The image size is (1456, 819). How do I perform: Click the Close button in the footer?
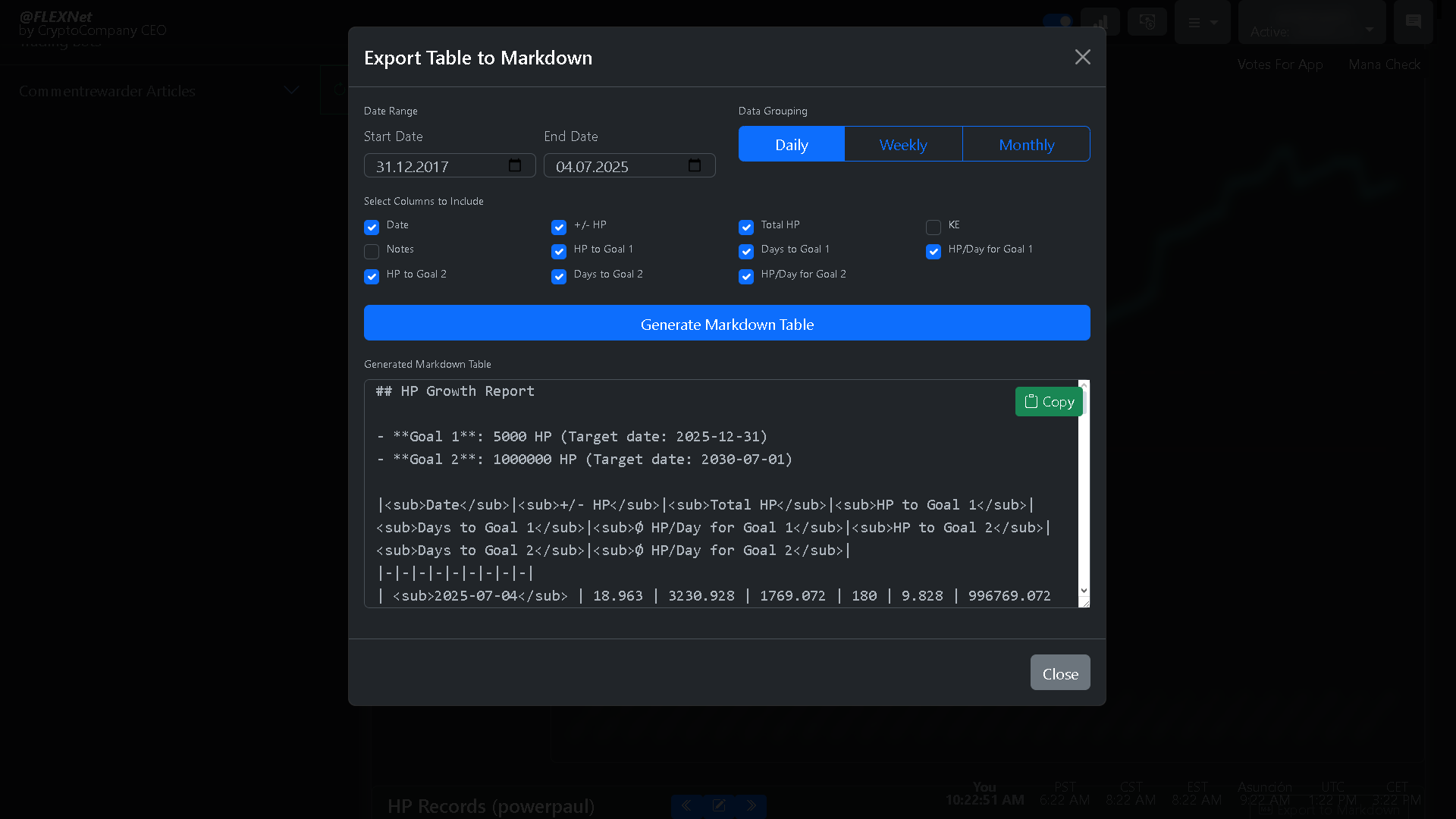tap(1060, 673)
